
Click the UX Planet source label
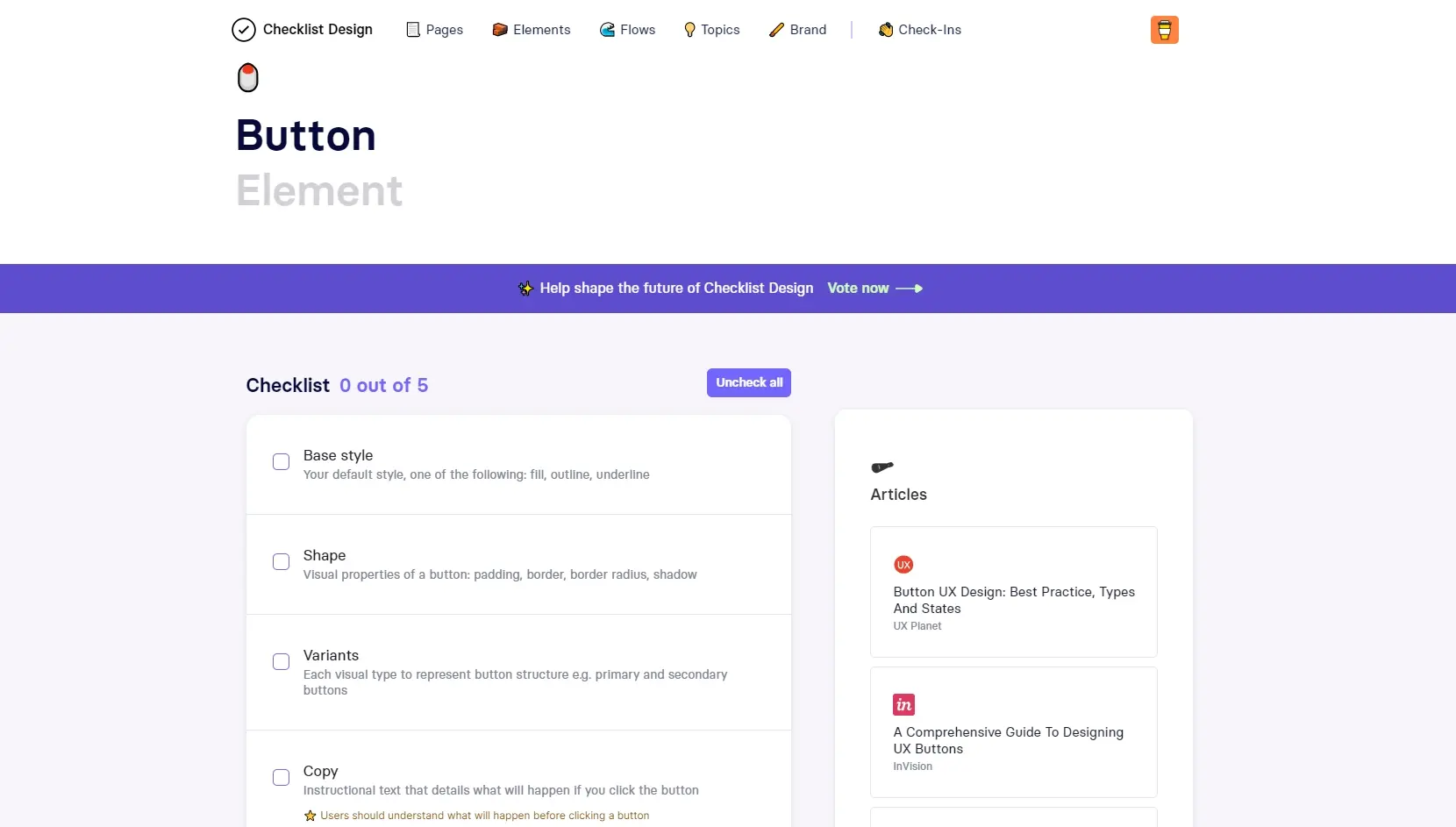coord(917,626)
